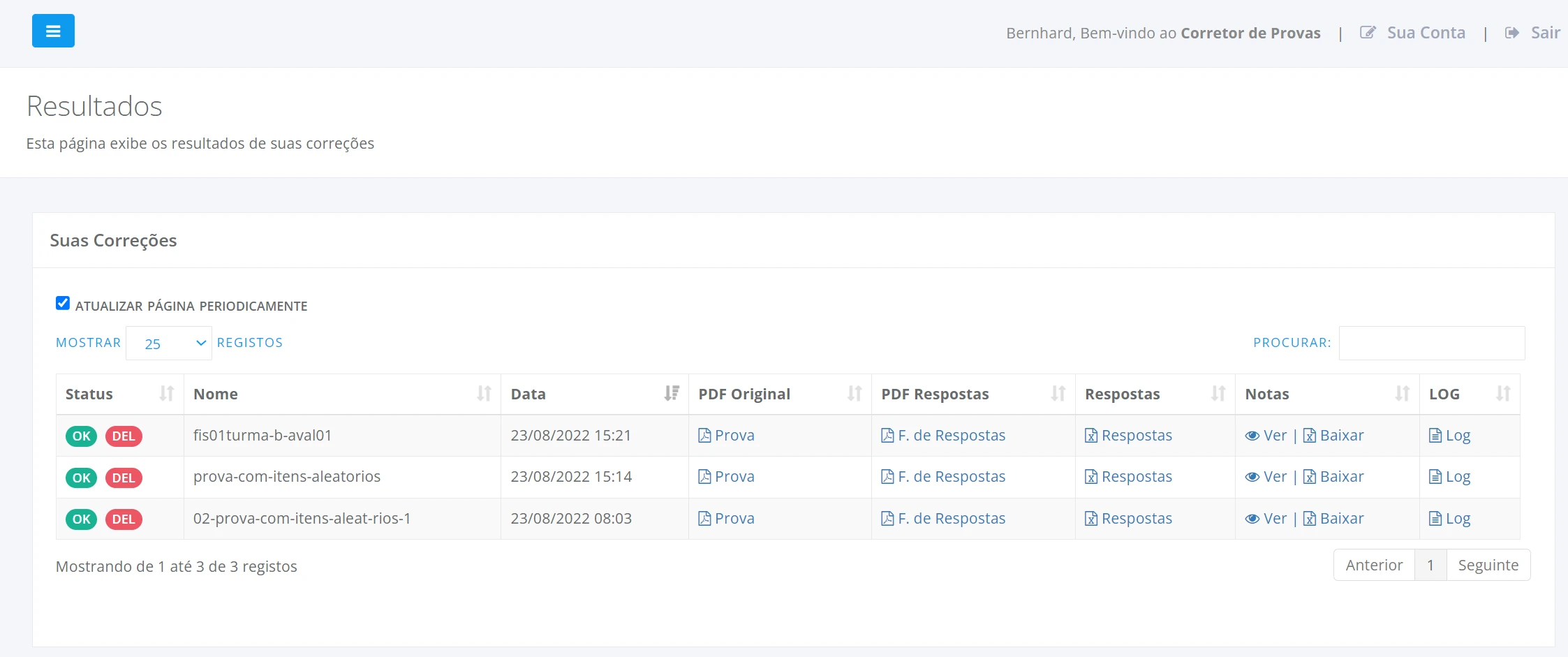Click the Sair logout icon
The height and width of the screenshot is (657, 1568).
1511,33
